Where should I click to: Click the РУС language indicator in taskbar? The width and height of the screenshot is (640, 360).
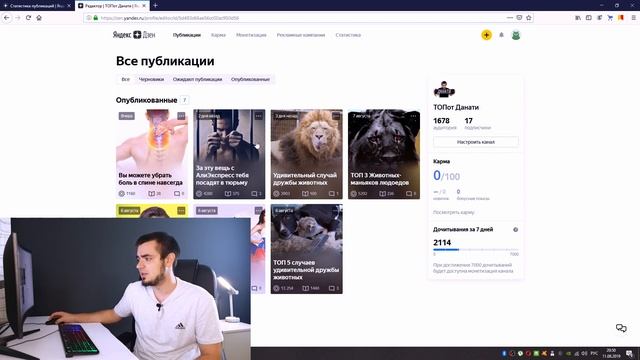pos(594,353)
